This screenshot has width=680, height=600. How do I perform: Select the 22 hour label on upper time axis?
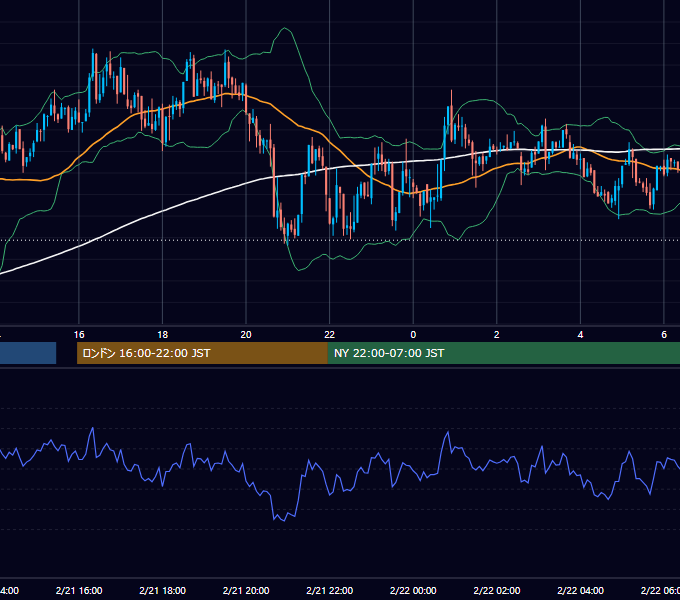330,335
